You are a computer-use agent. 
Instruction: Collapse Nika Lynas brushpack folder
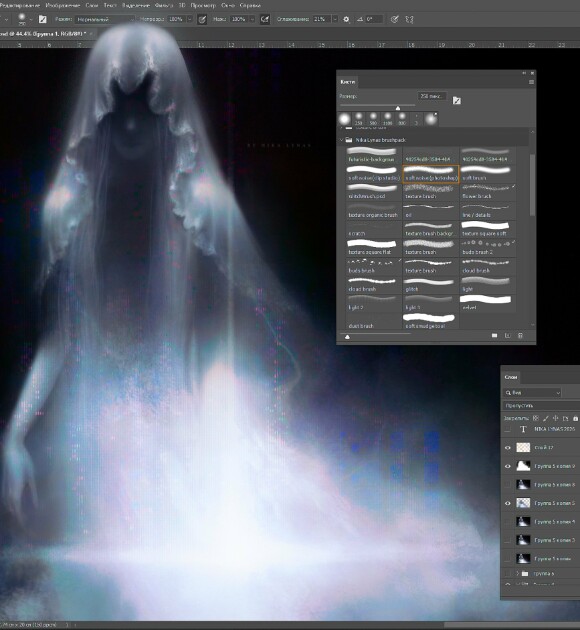342,140
